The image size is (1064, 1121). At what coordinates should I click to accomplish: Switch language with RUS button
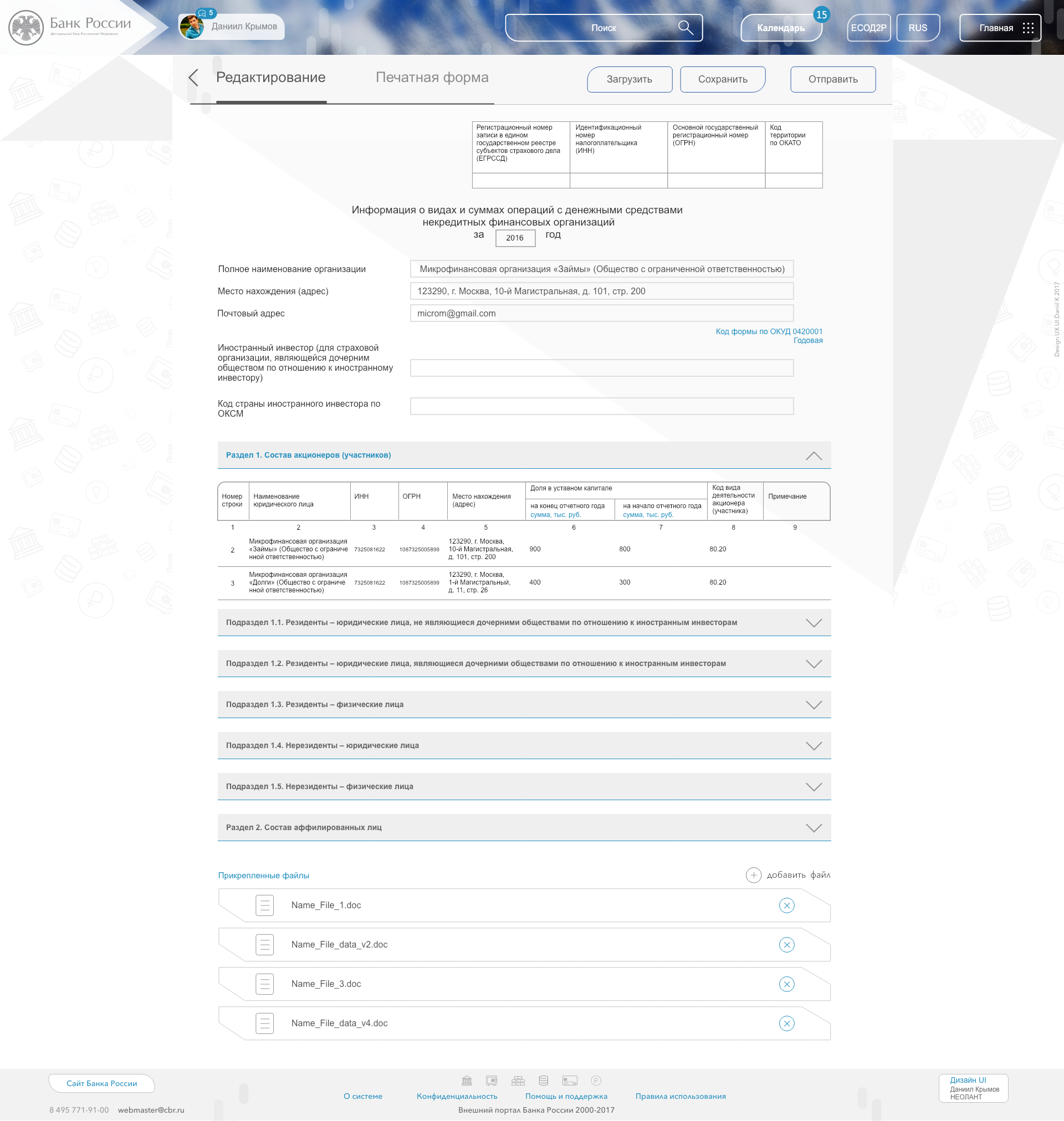(x=918, y=28)
